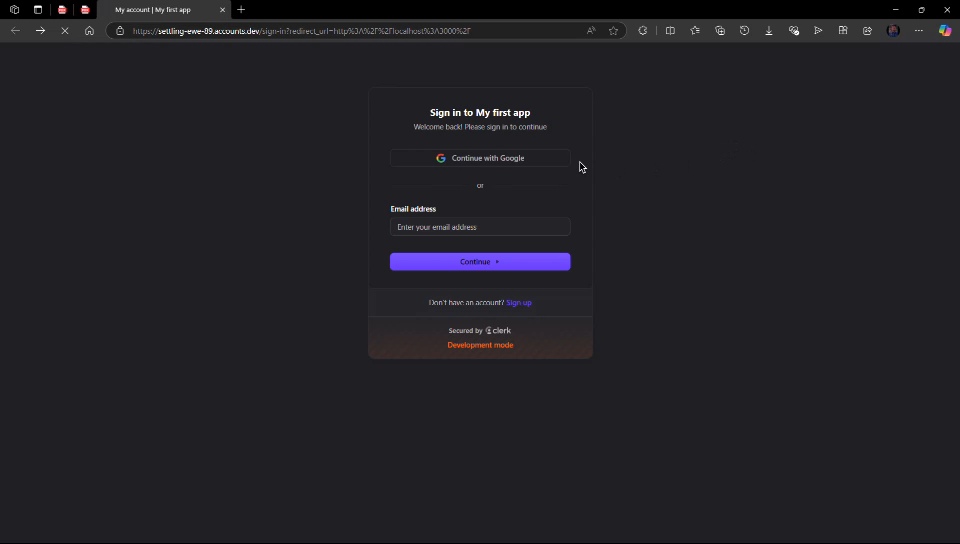Open the Favorites list
960x544 pixels.
point(695,31)
